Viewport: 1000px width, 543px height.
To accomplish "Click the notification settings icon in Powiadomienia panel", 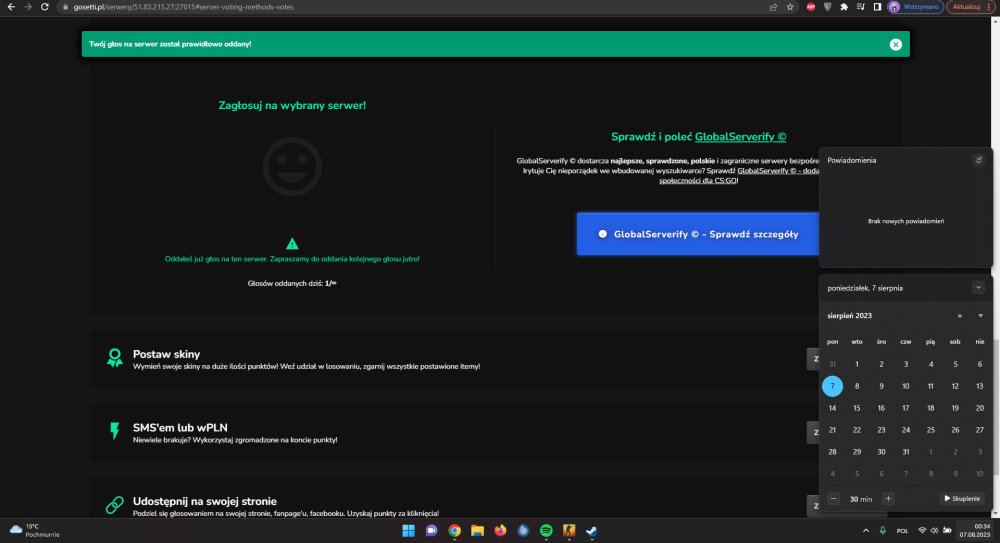I will (x=978, y=160).
